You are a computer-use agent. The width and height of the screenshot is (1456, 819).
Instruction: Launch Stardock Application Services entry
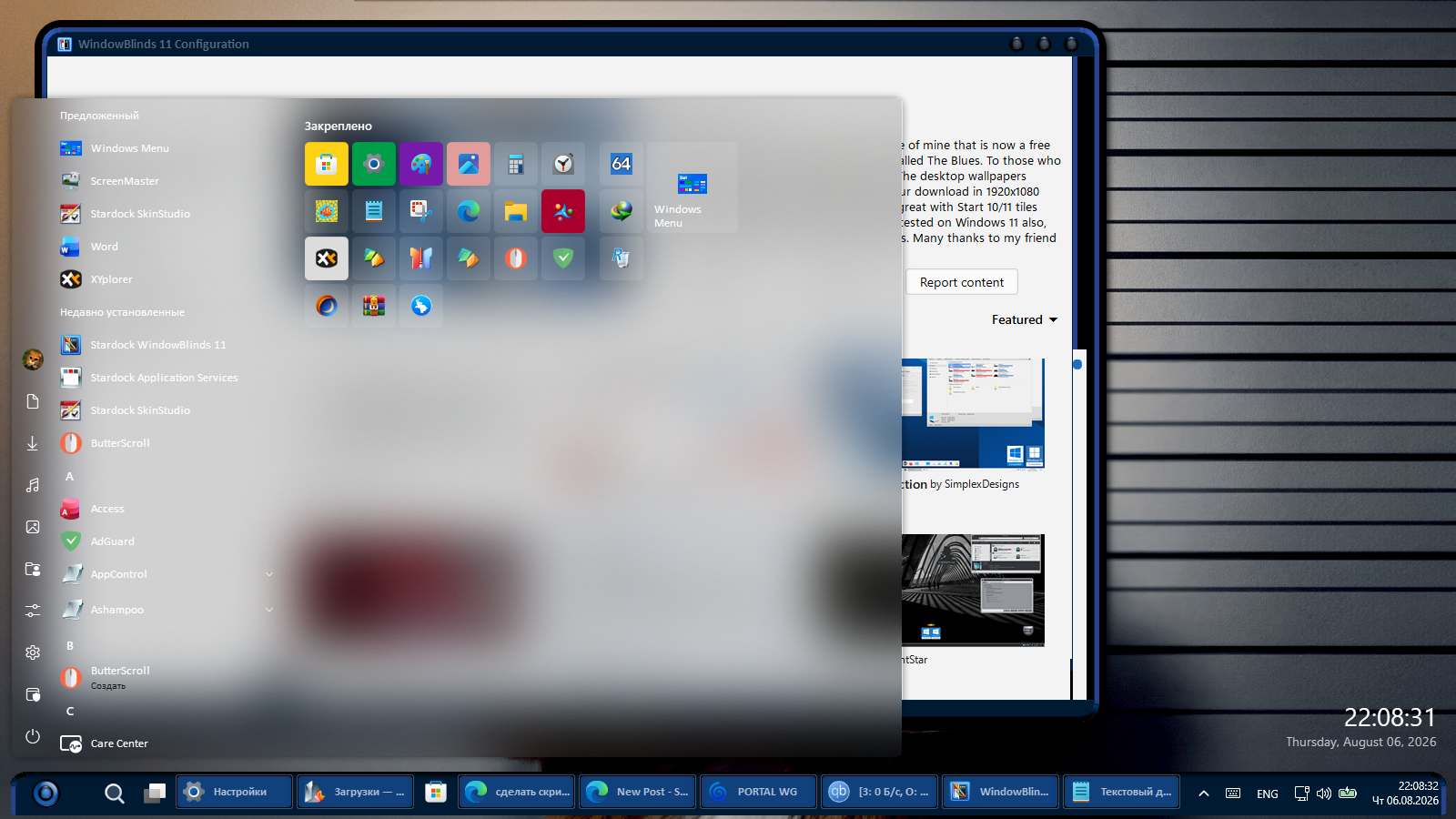coord(168,378)
